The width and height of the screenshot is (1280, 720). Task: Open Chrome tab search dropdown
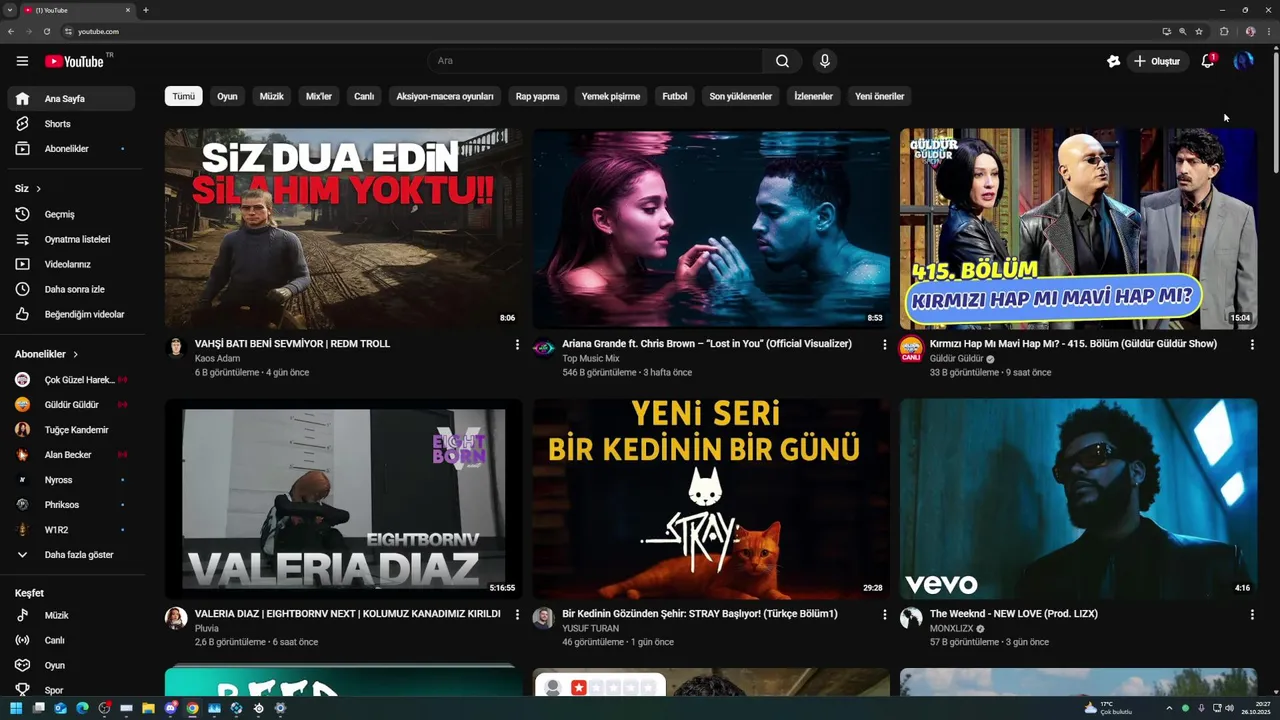(10, 10)
